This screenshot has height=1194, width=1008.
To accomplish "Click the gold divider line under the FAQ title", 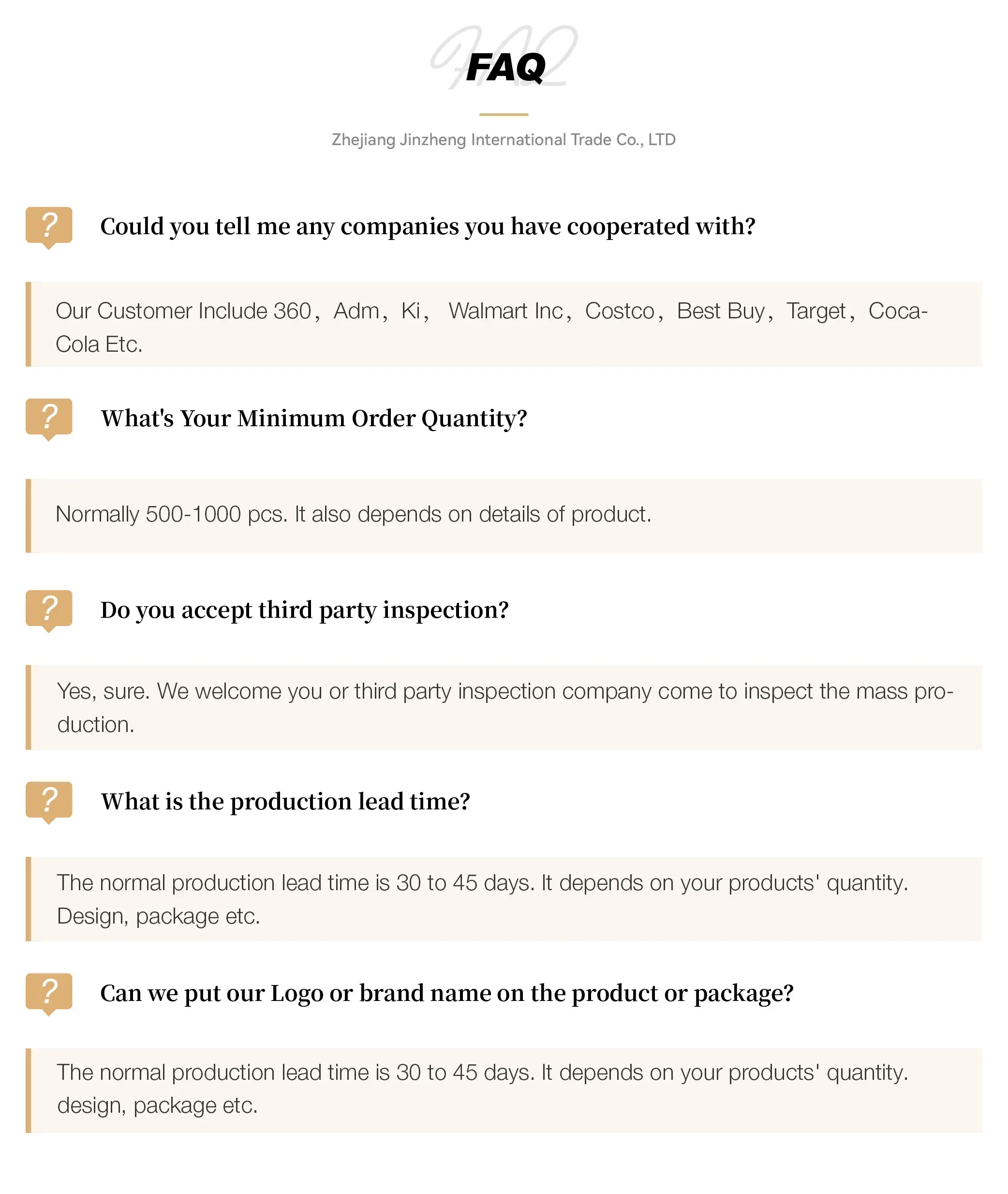I will (x=504, y=114).
